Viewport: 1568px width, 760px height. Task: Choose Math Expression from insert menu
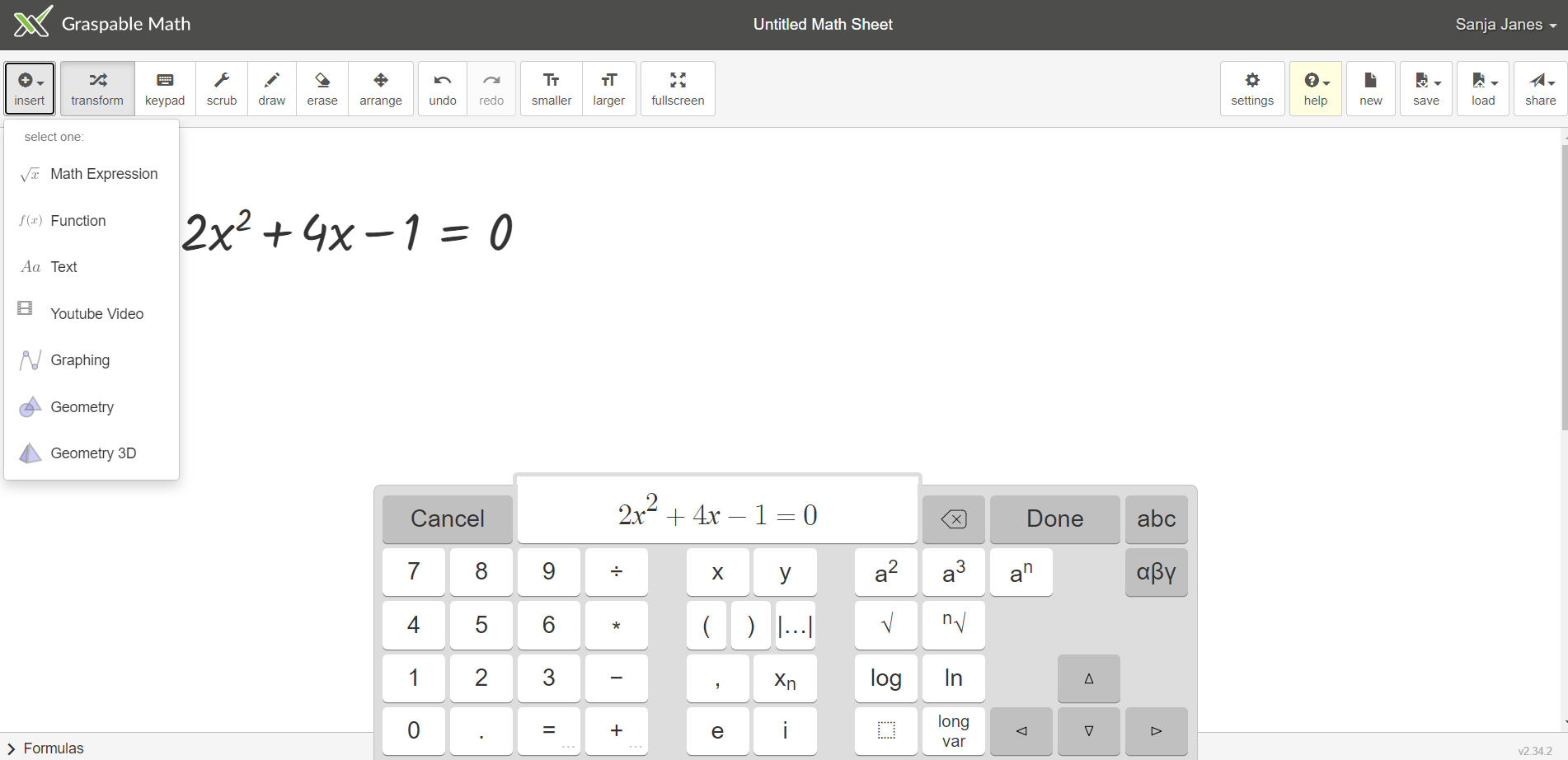click(x=103, y=174)
